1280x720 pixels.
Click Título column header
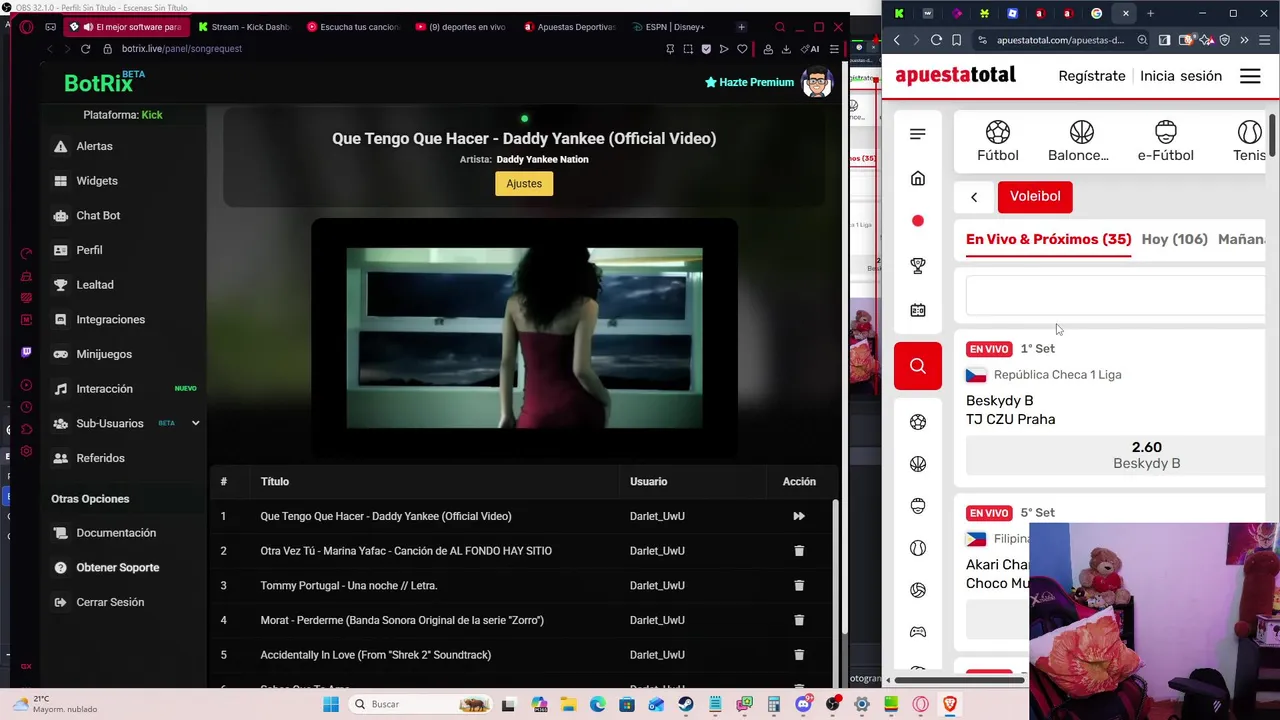275,482
